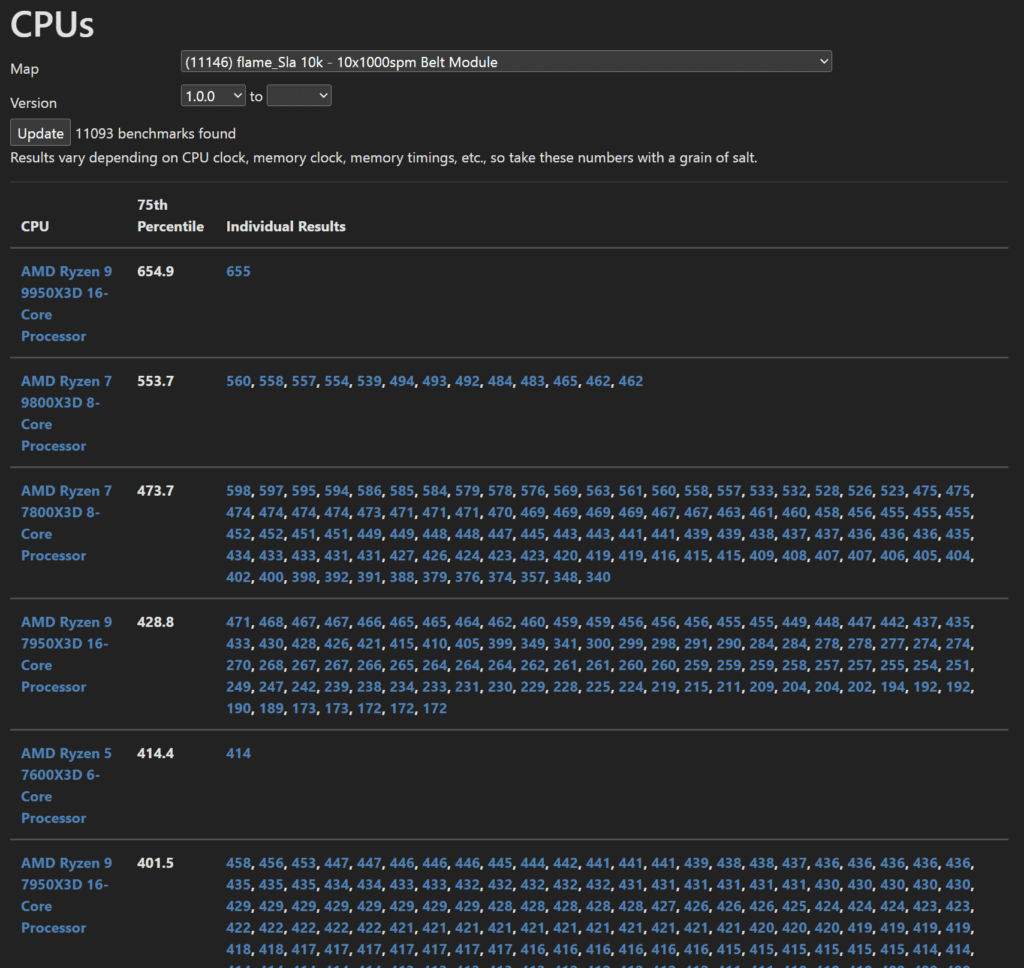Open the 399 individual result
Viewport: 1024px width, 968px height.
(x=500, y=643)
